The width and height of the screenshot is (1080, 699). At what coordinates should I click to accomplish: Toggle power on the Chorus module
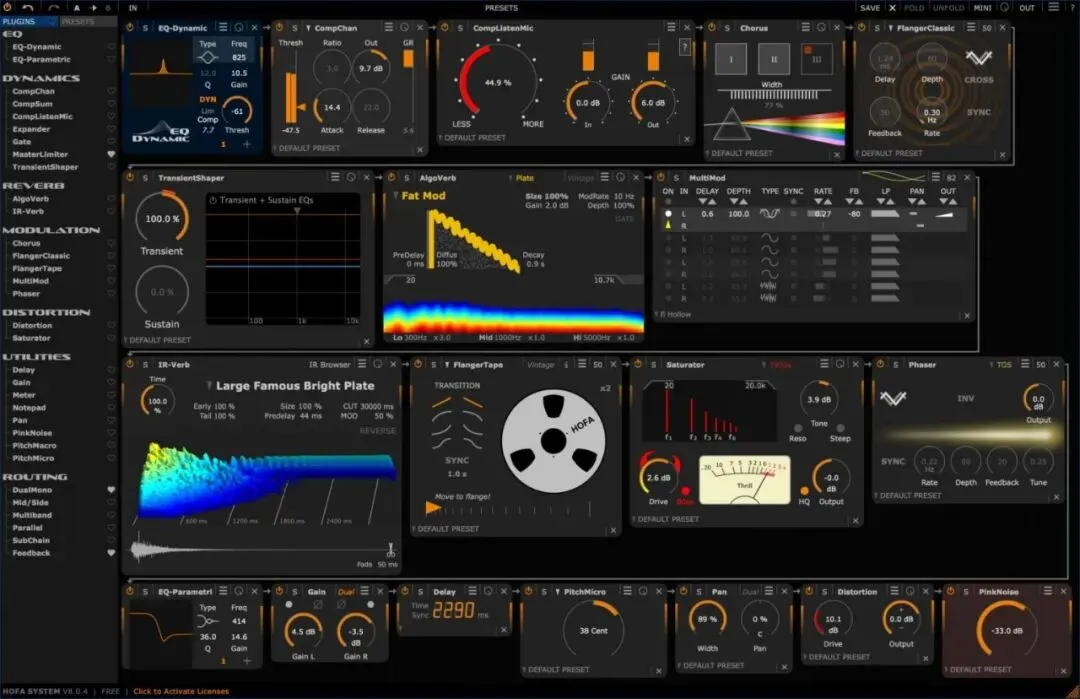tap(712, 28)
